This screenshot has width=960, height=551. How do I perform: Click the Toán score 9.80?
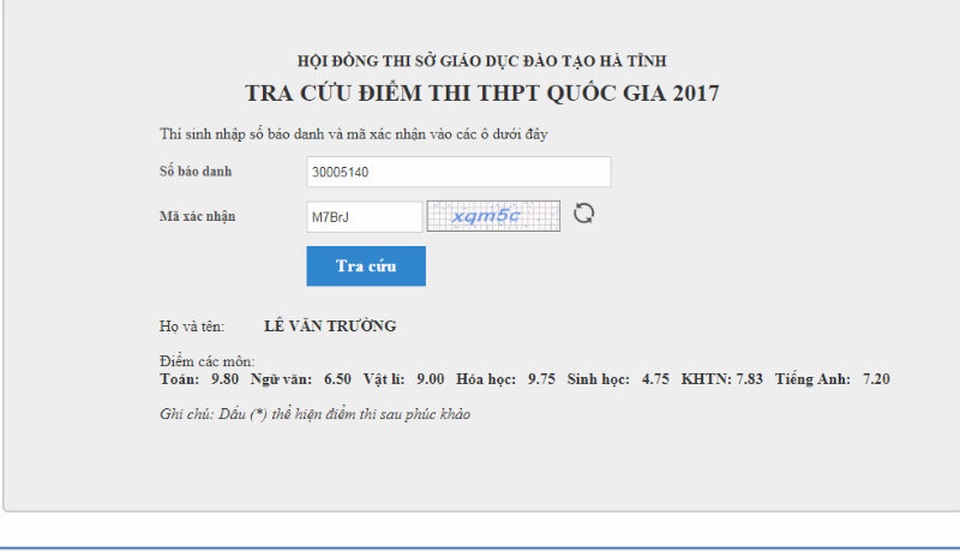click(224, 380)
